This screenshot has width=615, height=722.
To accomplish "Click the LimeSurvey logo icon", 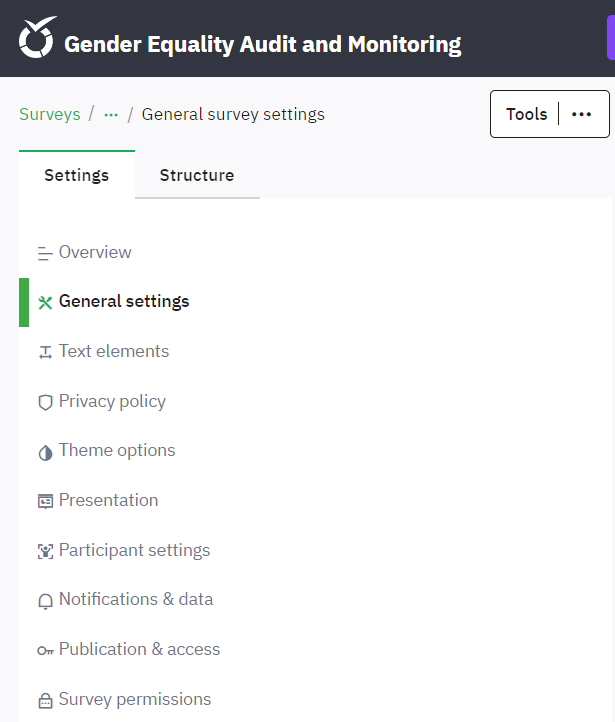I will 37,39.
